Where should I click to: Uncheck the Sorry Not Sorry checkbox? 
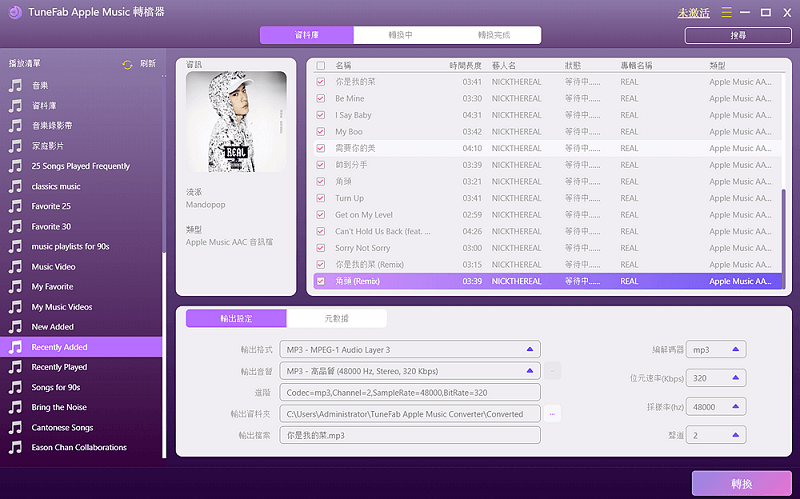pyautogui.click(x=320, y=248)
